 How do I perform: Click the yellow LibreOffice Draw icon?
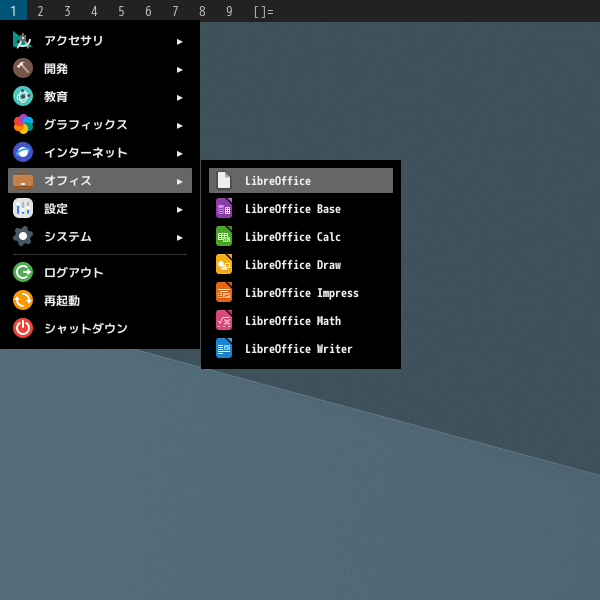tap(224, 264)
